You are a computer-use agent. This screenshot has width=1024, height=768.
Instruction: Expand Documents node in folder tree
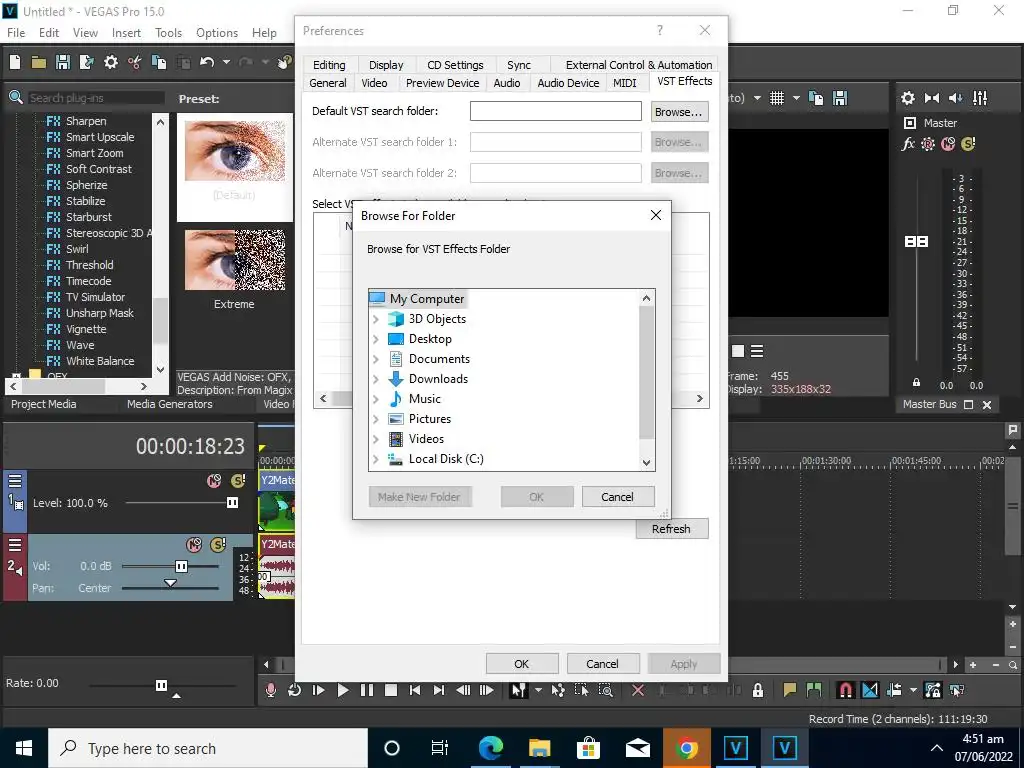(376, 359)
